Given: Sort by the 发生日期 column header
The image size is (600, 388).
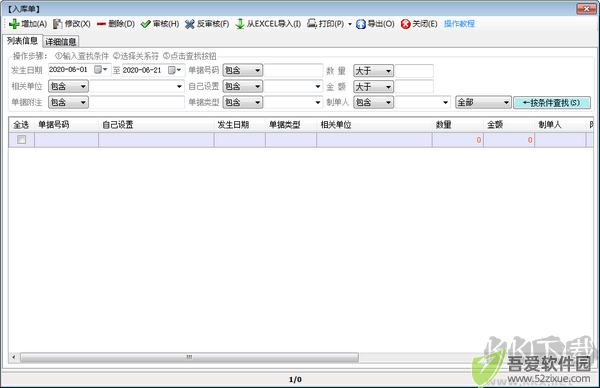Looking at the screenshot, I should [x=240, y=125].
